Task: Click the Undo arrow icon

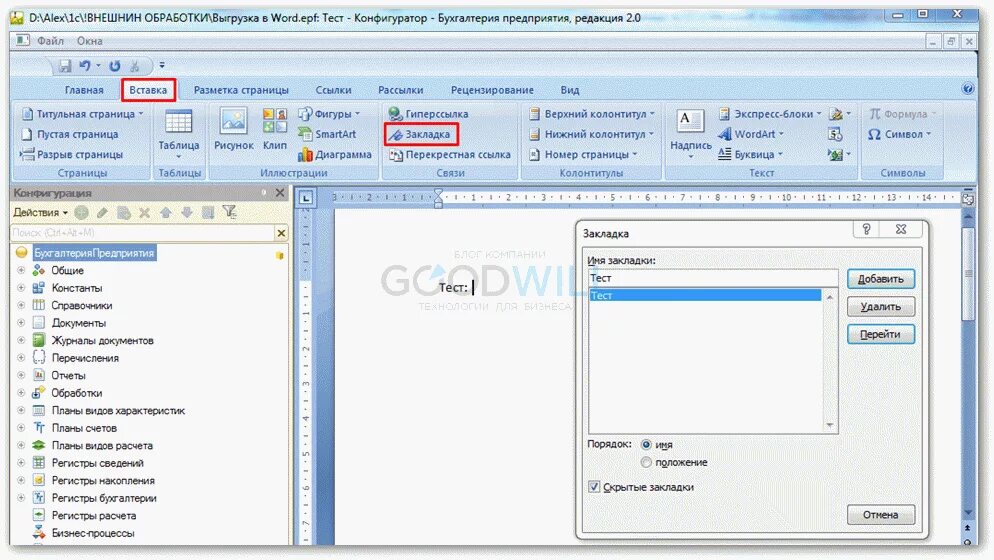Action: 84,65
